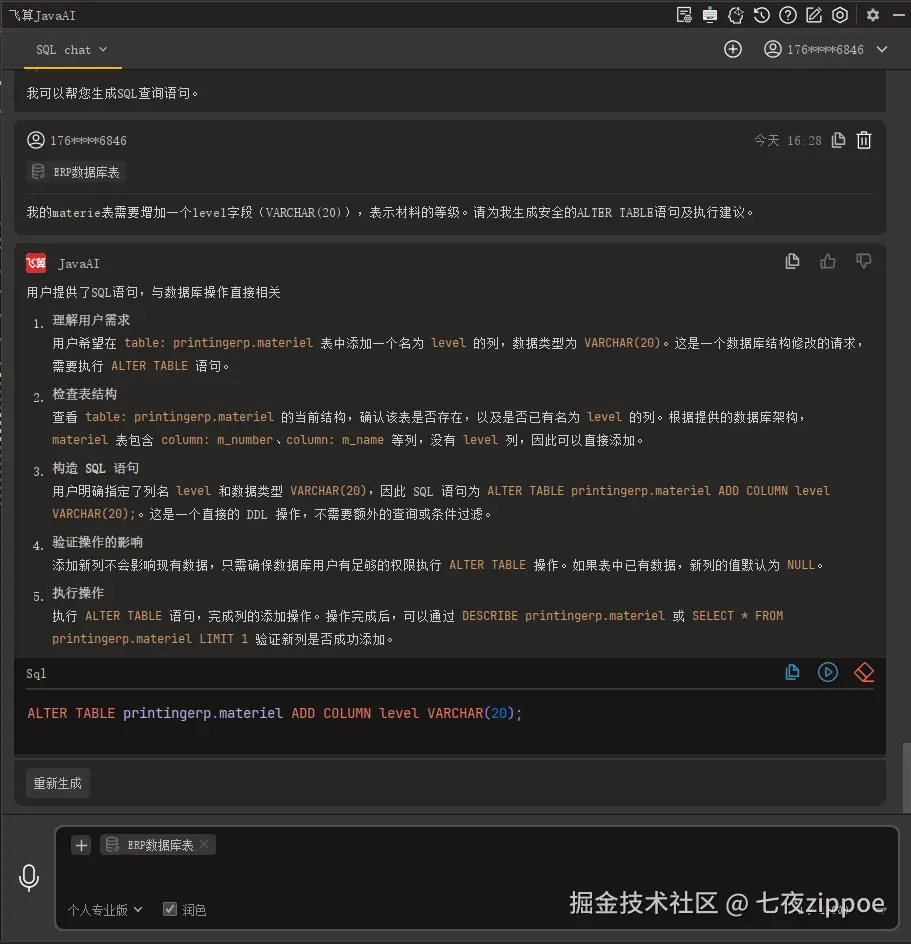Open the gear options icon
The height and width of the screenshot is (944, 911).
point(872,15)
